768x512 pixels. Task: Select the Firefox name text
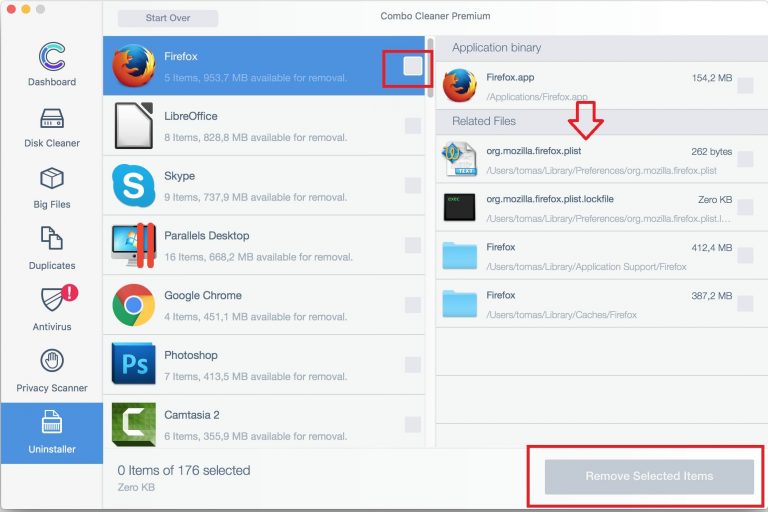pyautogui.click(x=181, y=56)
